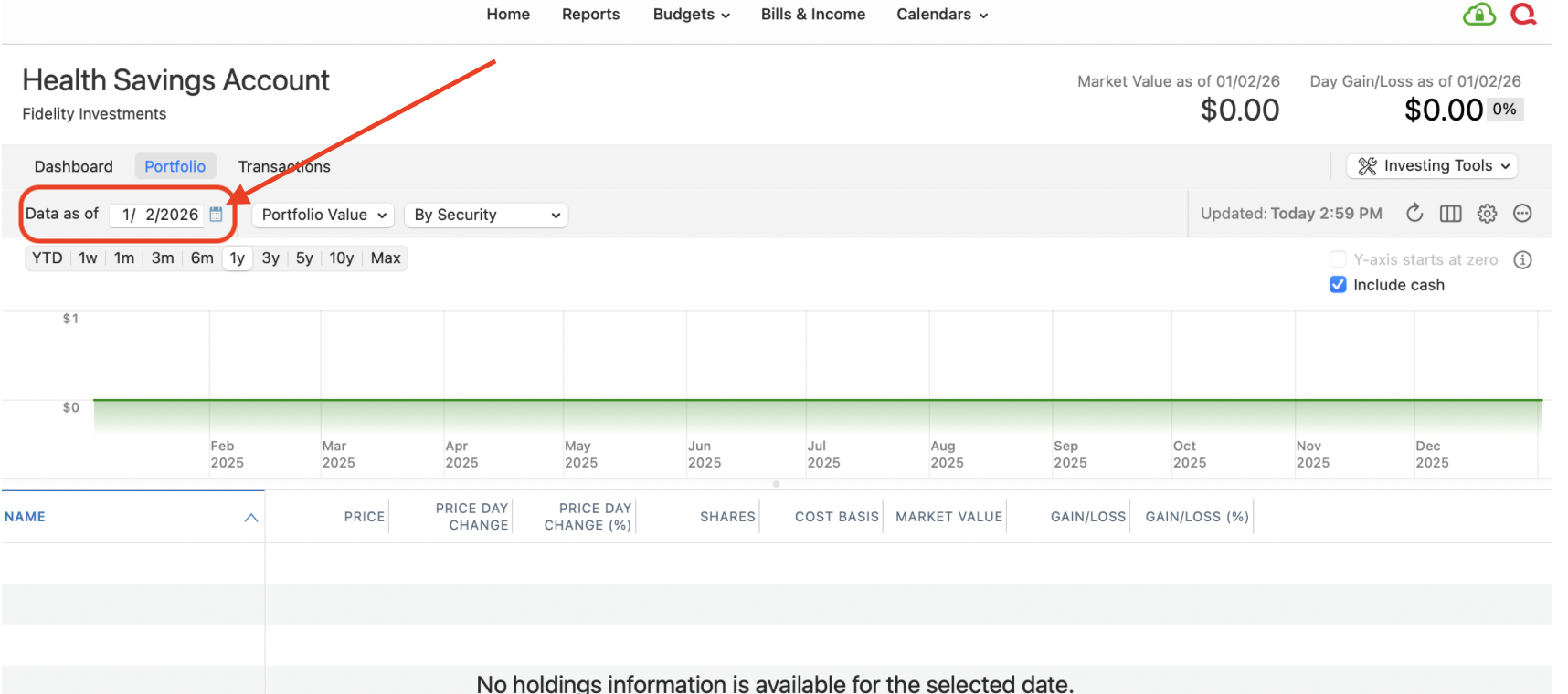Viewport: 1568px width, 694px height.
Task: Click the Investing Tools wrench icon
Action: [1367, 166]
